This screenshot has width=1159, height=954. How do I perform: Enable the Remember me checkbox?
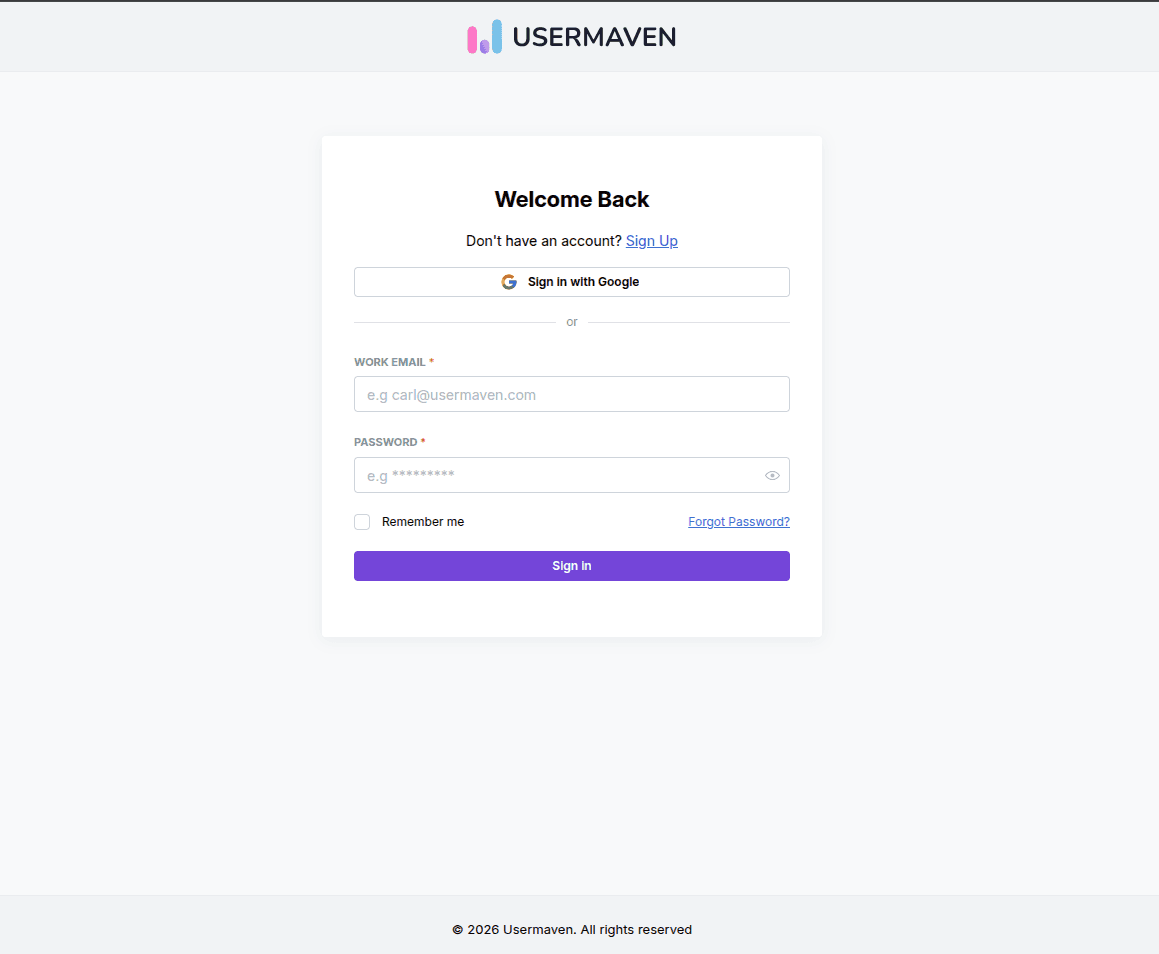click(362, 522)
